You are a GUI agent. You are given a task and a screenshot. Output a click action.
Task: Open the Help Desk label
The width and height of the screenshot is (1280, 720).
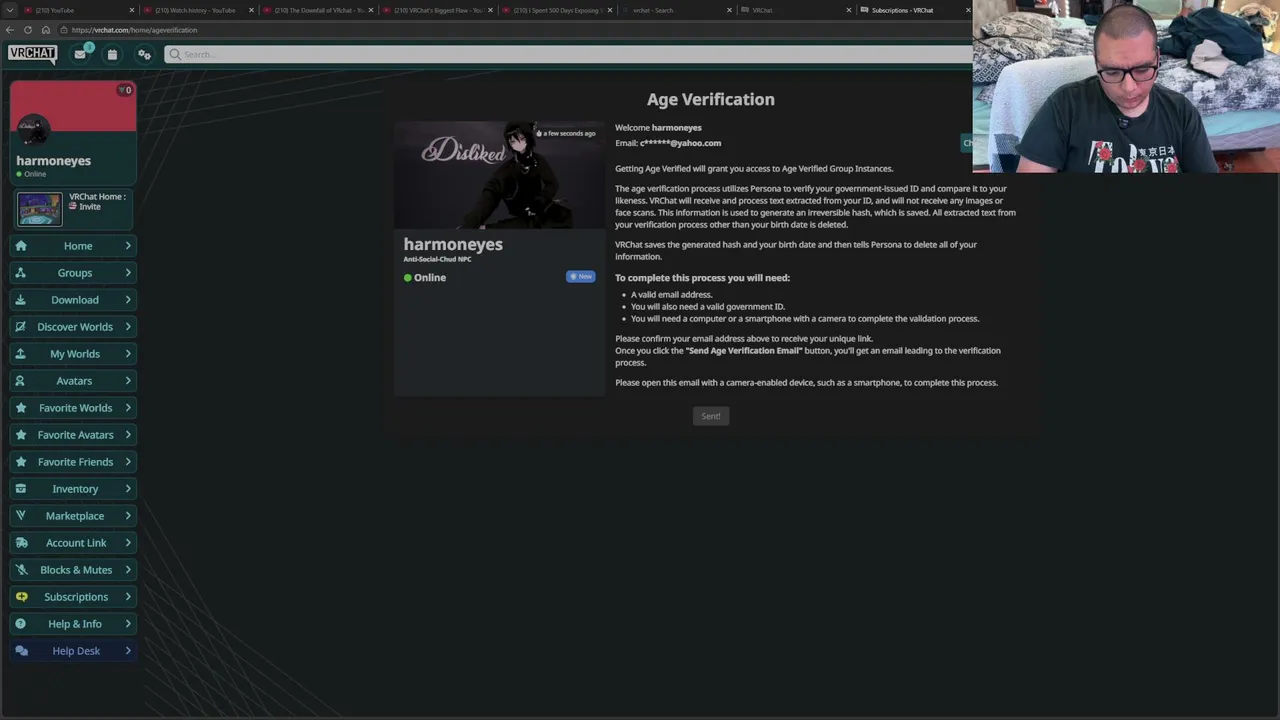76,651
